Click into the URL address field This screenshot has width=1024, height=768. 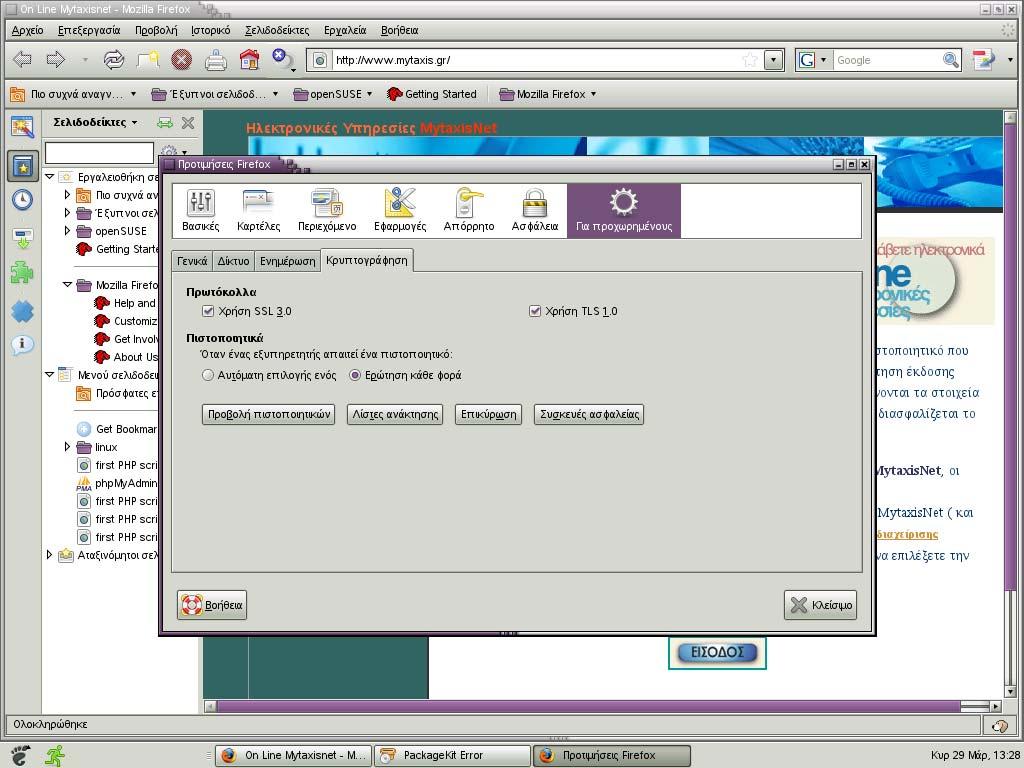pyautogui.click(x=536, y=60)
